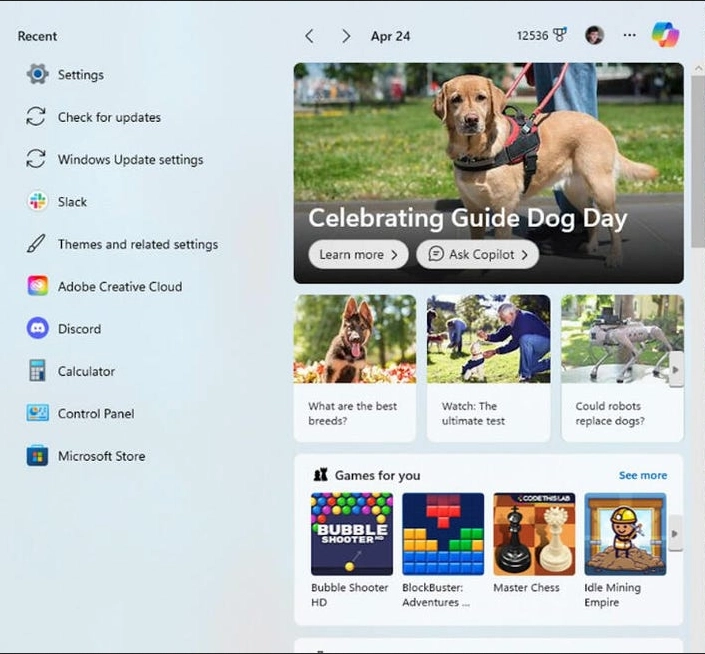
Task: Click the Games for you heading
Action: (378, 475)
